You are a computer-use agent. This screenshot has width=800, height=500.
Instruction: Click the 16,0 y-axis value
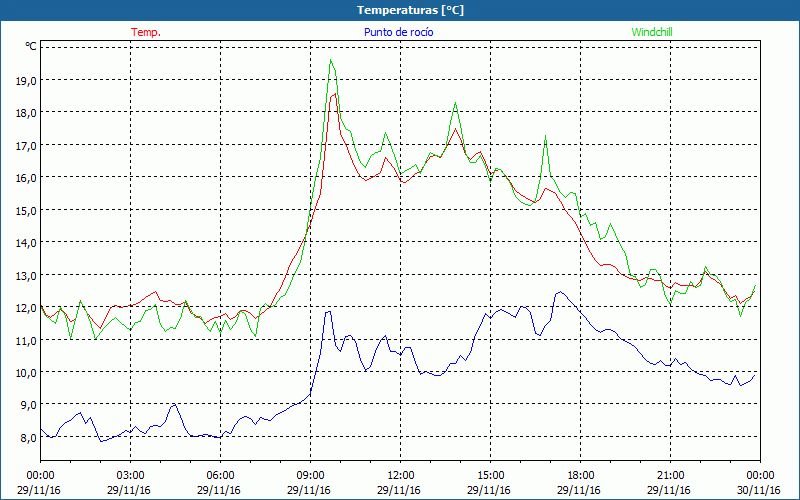[27, 178]
